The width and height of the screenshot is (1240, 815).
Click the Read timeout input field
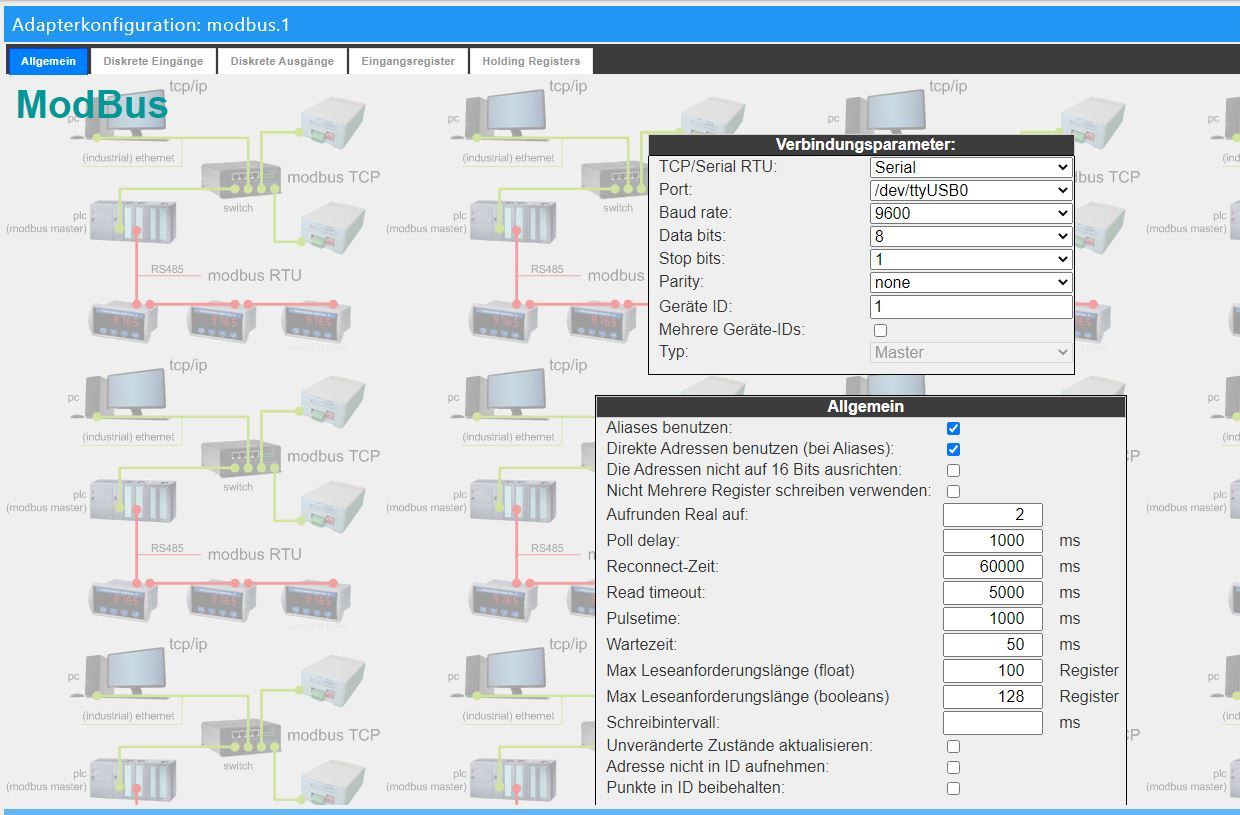993,593
